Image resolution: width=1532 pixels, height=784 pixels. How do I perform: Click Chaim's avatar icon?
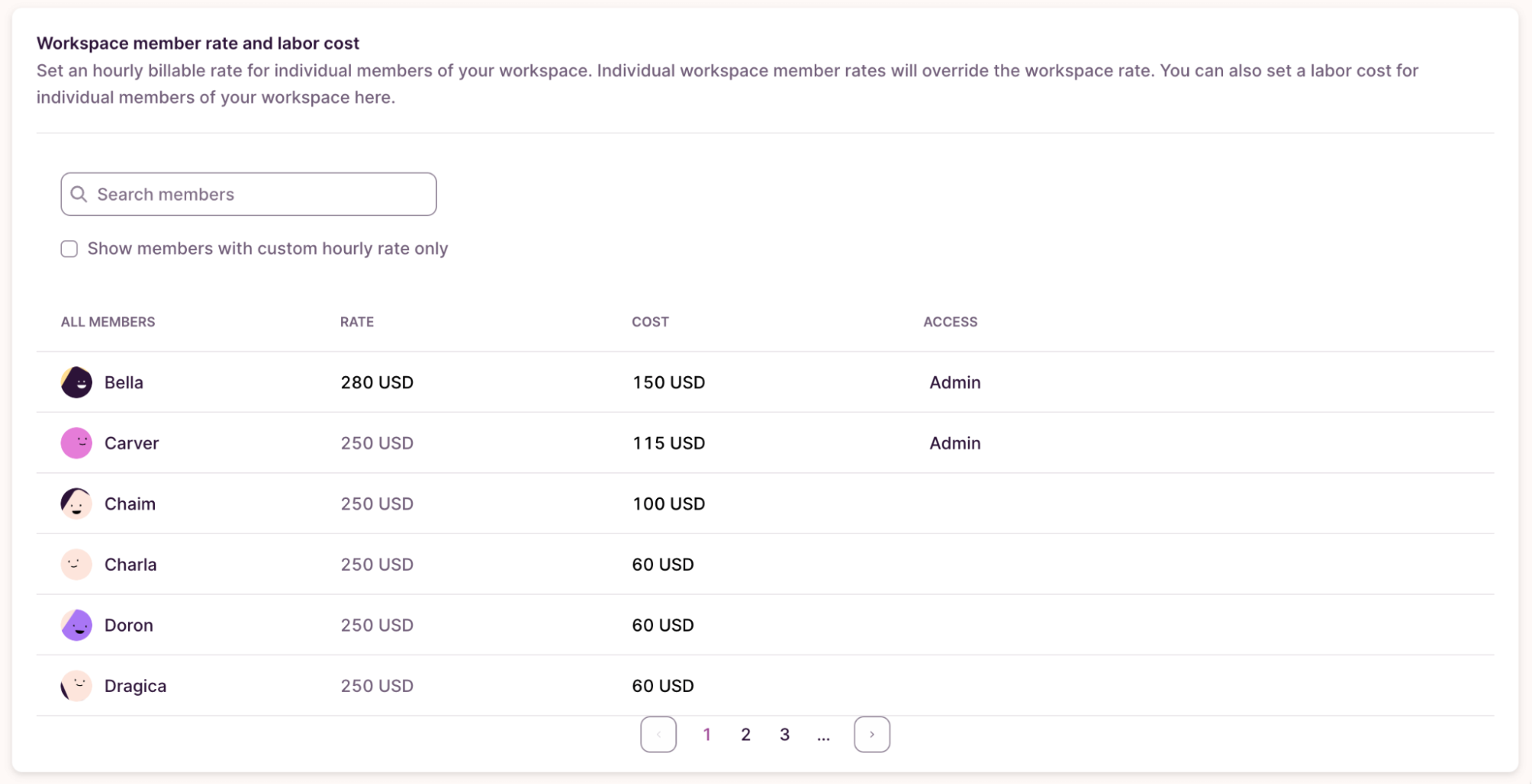pos(77,504)
